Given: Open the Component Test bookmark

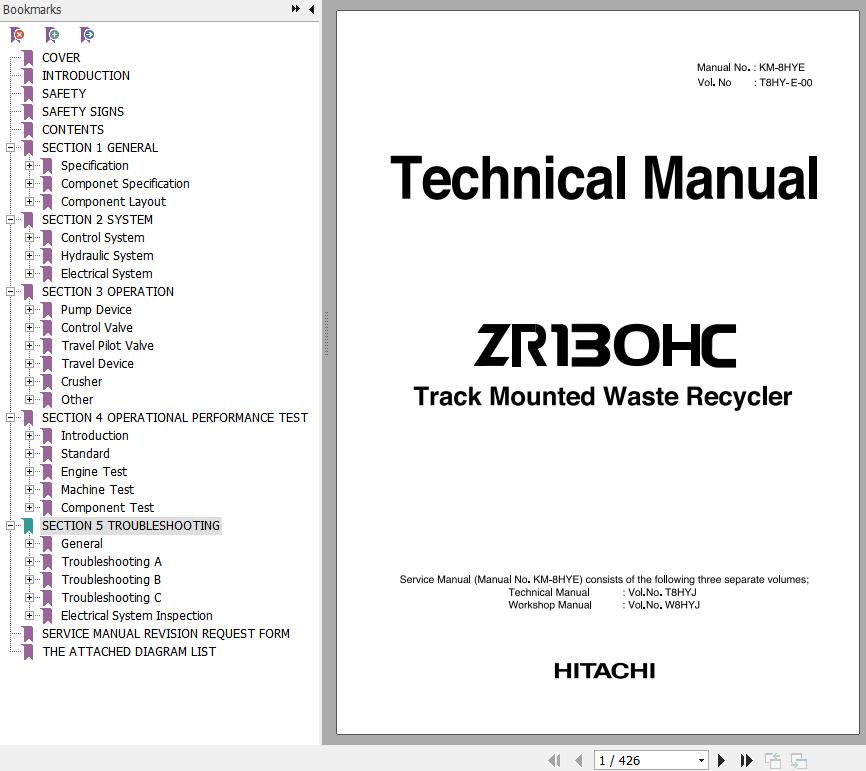Looking at the screenshot, I should [x=107, y=508].
